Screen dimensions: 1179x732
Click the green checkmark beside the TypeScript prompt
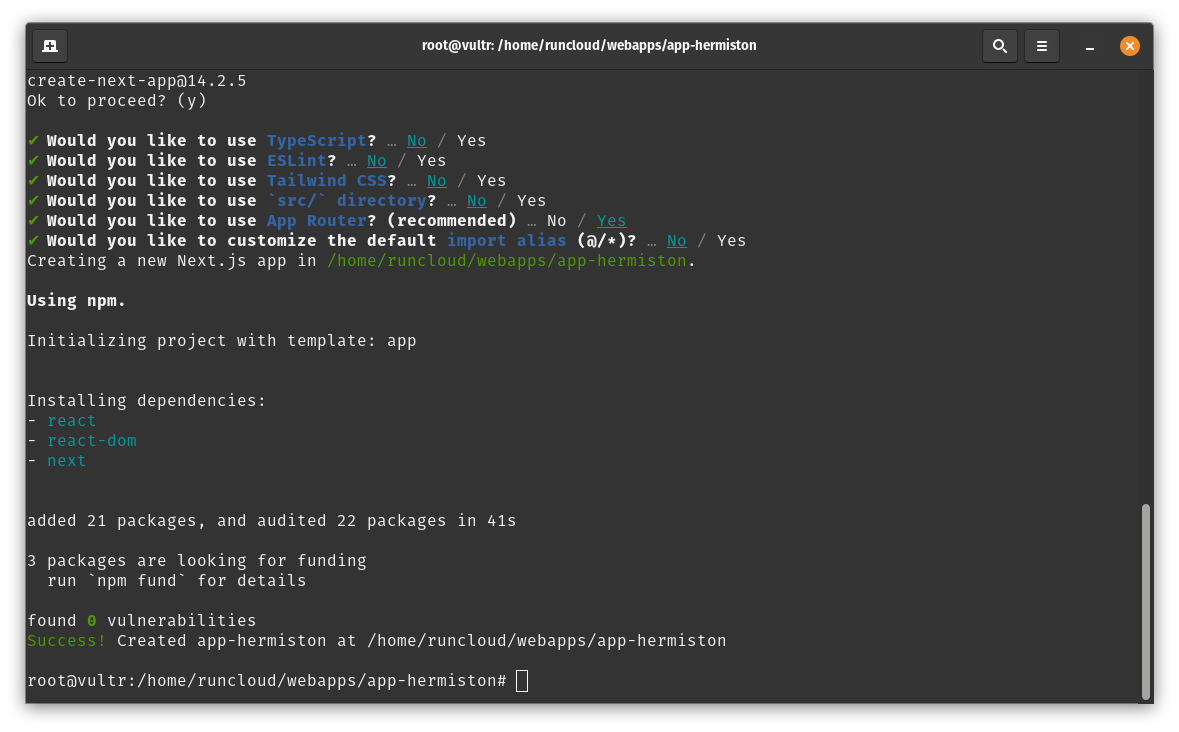click(33, 141)
